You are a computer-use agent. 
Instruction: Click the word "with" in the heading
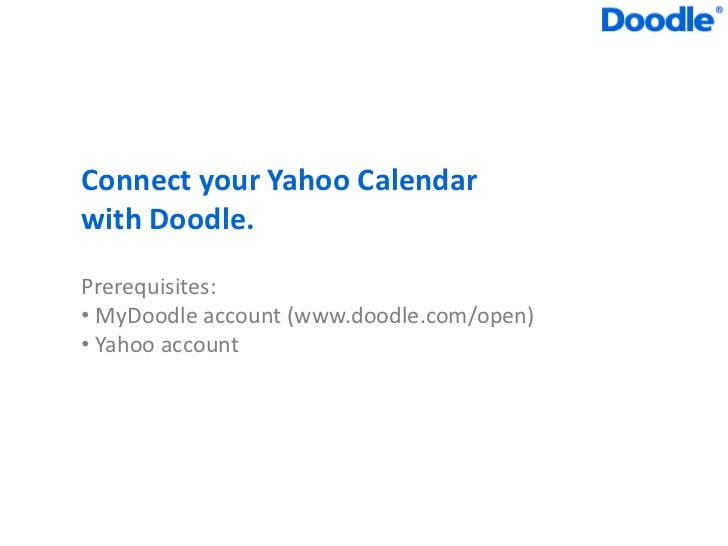pos(111,219)
